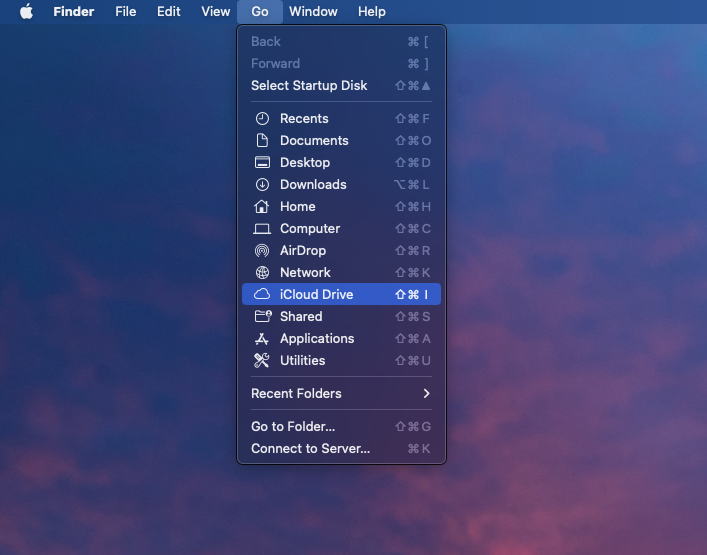The width and height of the screenshot is (707, 555).
Task: Select the Applications label
Action: click(x=317, y=339)
